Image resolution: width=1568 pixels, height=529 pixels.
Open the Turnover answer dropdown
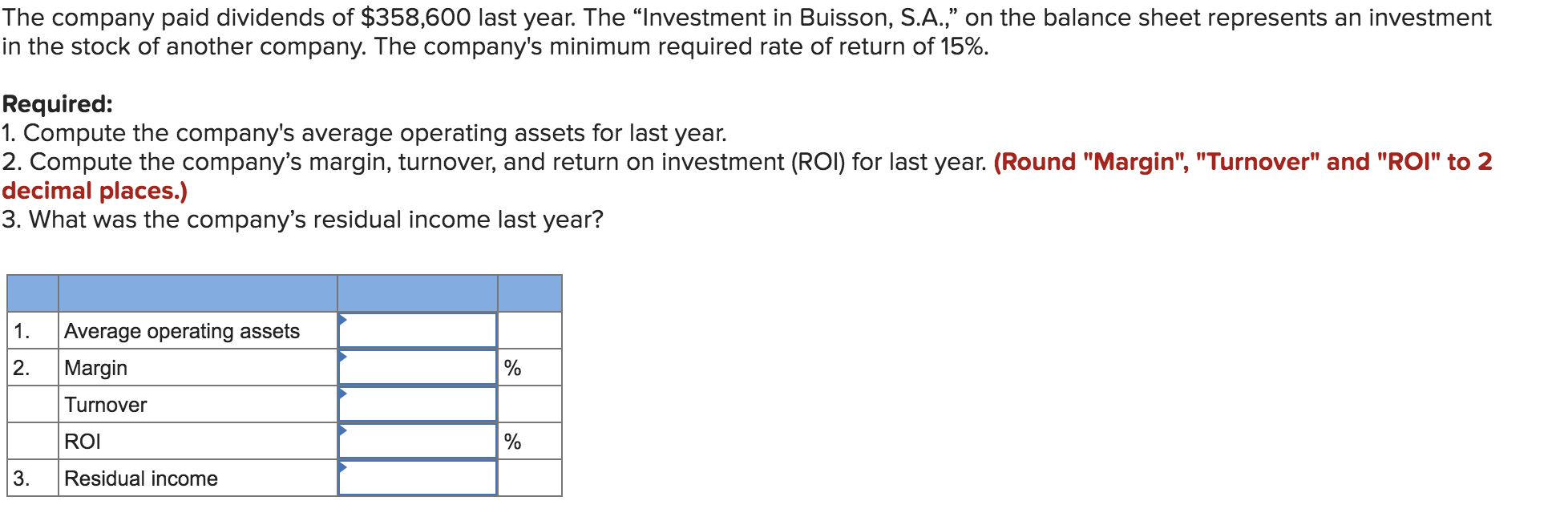[x=417, y=404]
